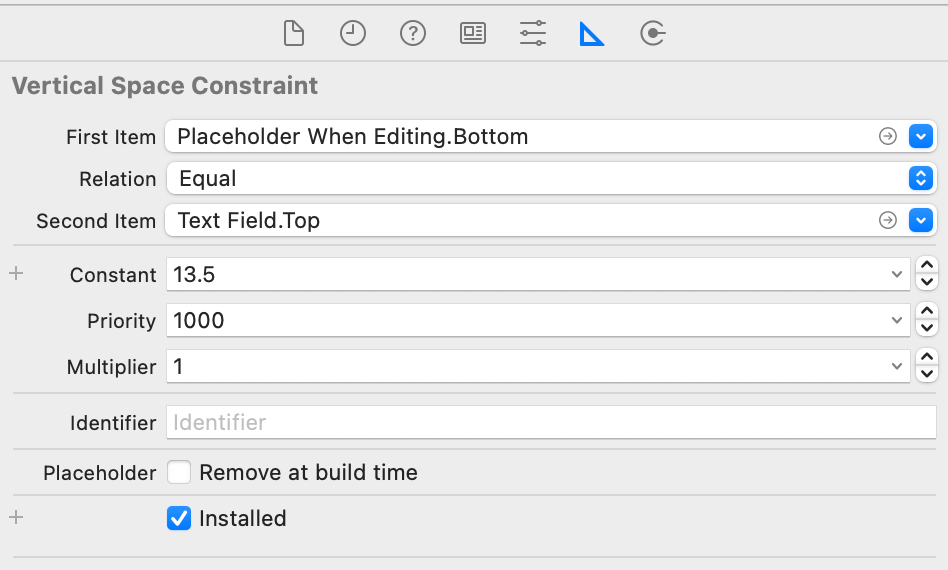Open the History inspector tab
The width and height of the screenshot is (948, 570).
[353, 34]
